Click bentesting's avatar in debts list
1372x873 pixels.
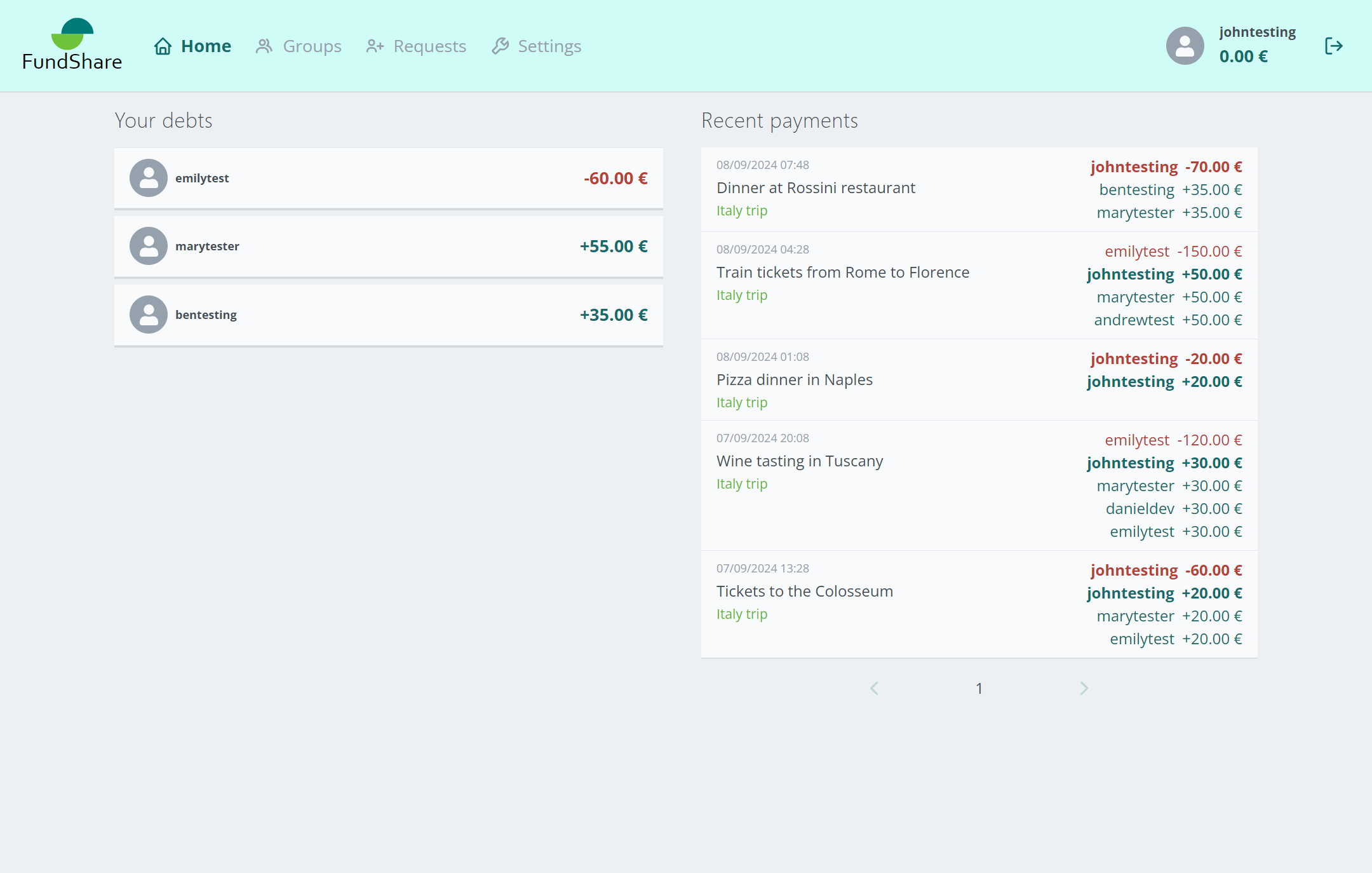(149, 315)
